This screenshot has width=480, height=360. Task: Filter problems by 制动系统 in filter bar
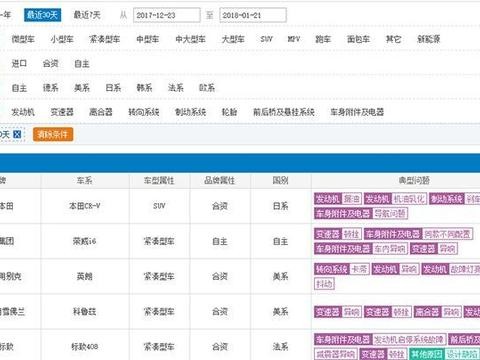pos(190,112)
